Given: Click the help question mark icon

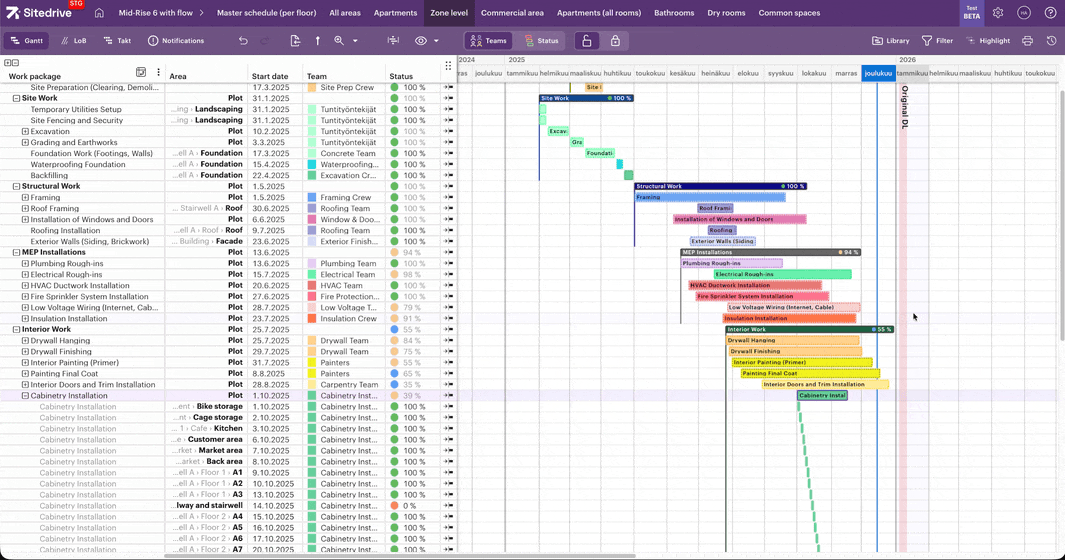Looking at the screenshot, I should tap(1050, 13).
